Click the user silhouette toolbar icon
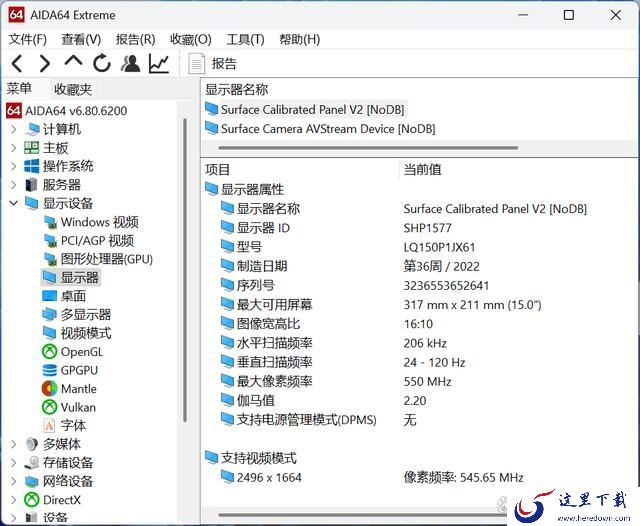This screenshot has height=526, width=640. (130, 63)
